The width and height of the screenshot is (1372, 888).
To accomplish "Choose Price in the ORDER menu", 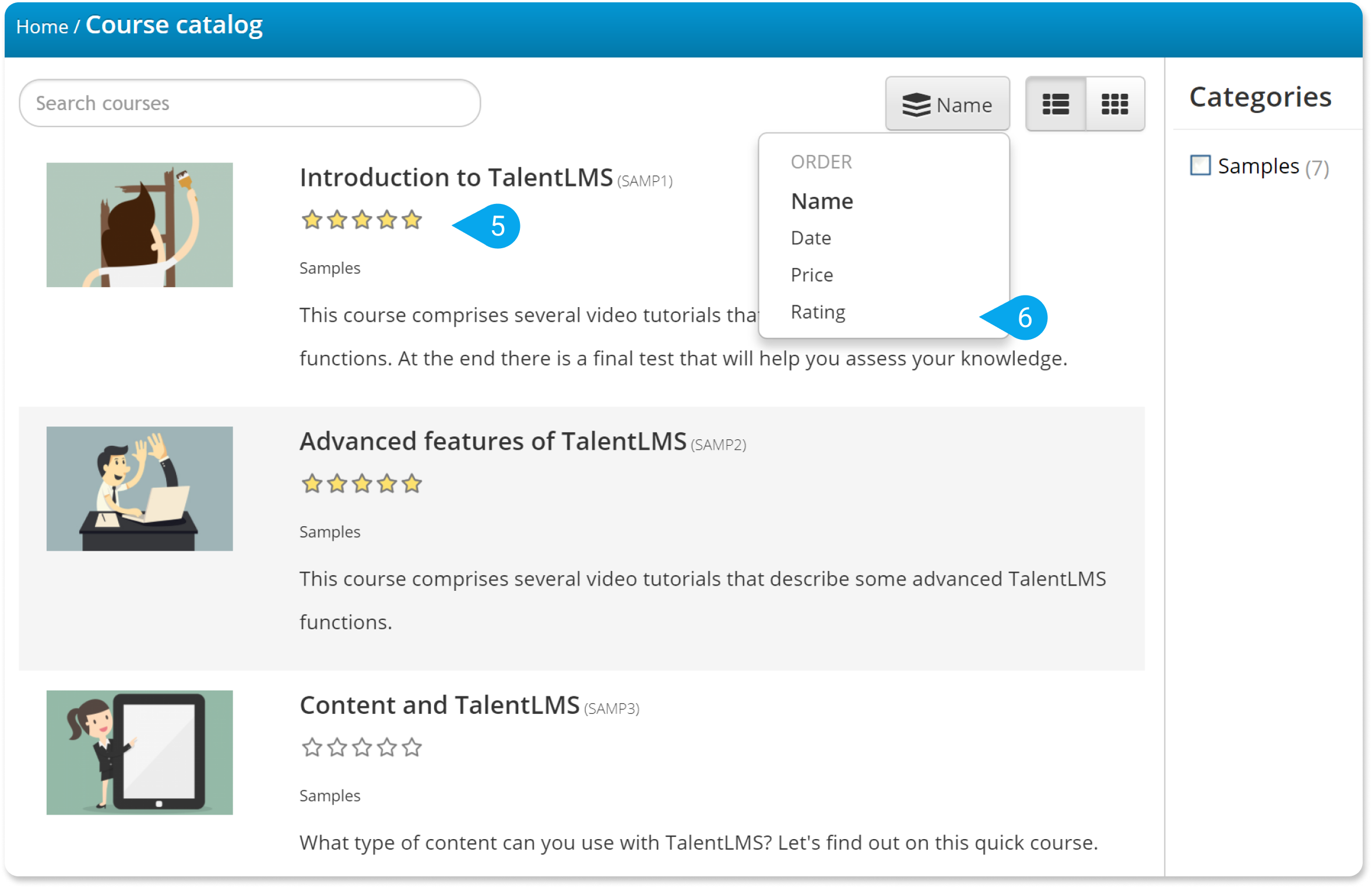I will [812, 274].
